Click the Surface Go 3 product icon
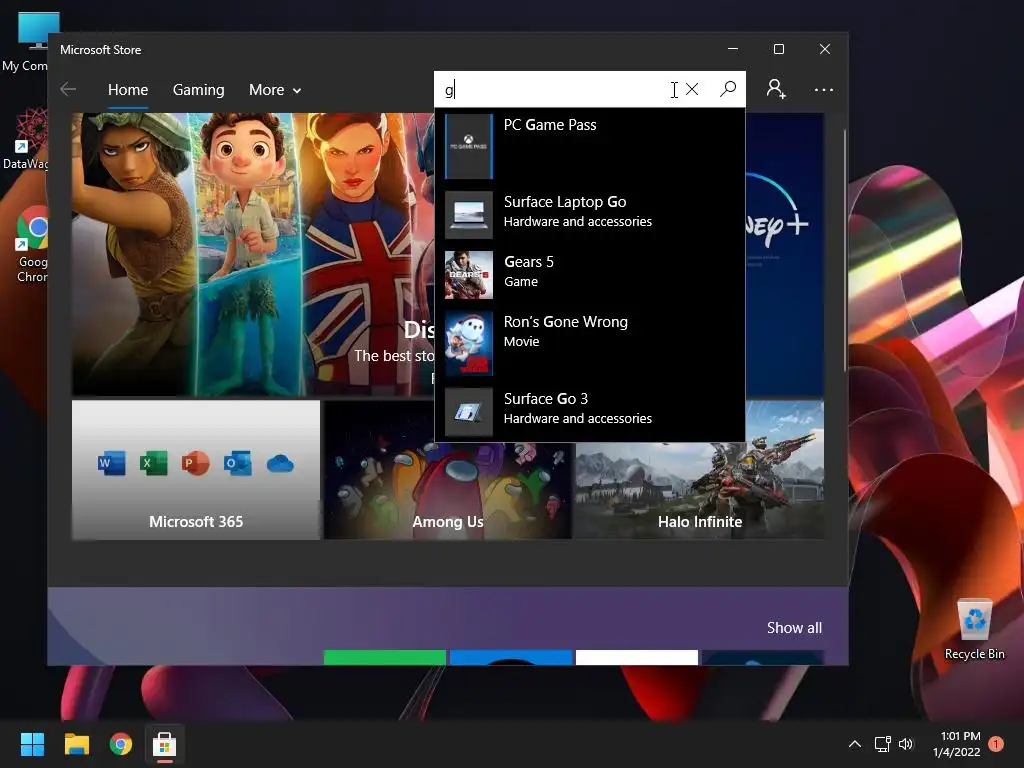The height and width of the screenshot is (768, 1024). click(469, 412)
